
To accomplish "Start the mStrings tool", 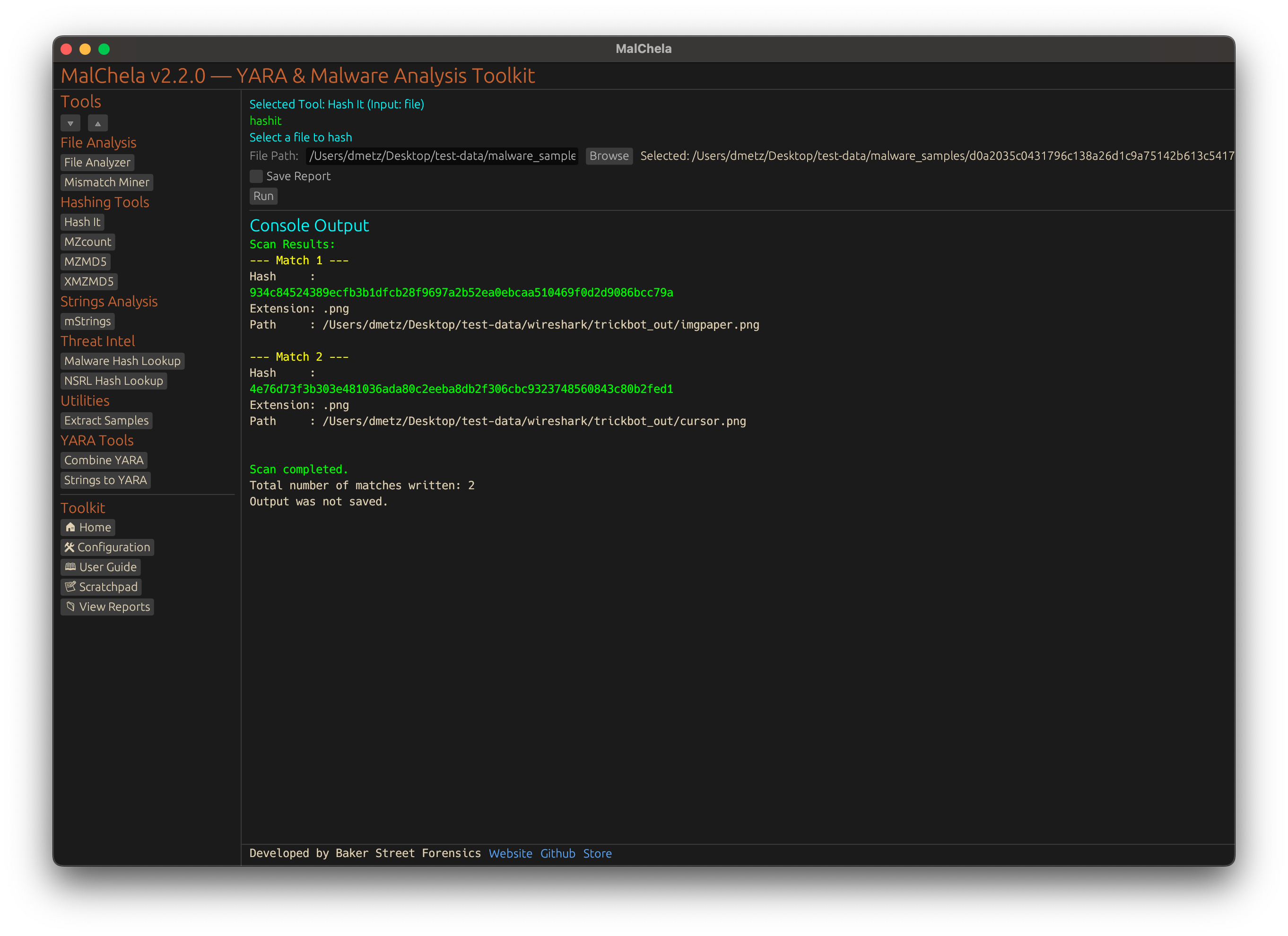I will 87,321.
